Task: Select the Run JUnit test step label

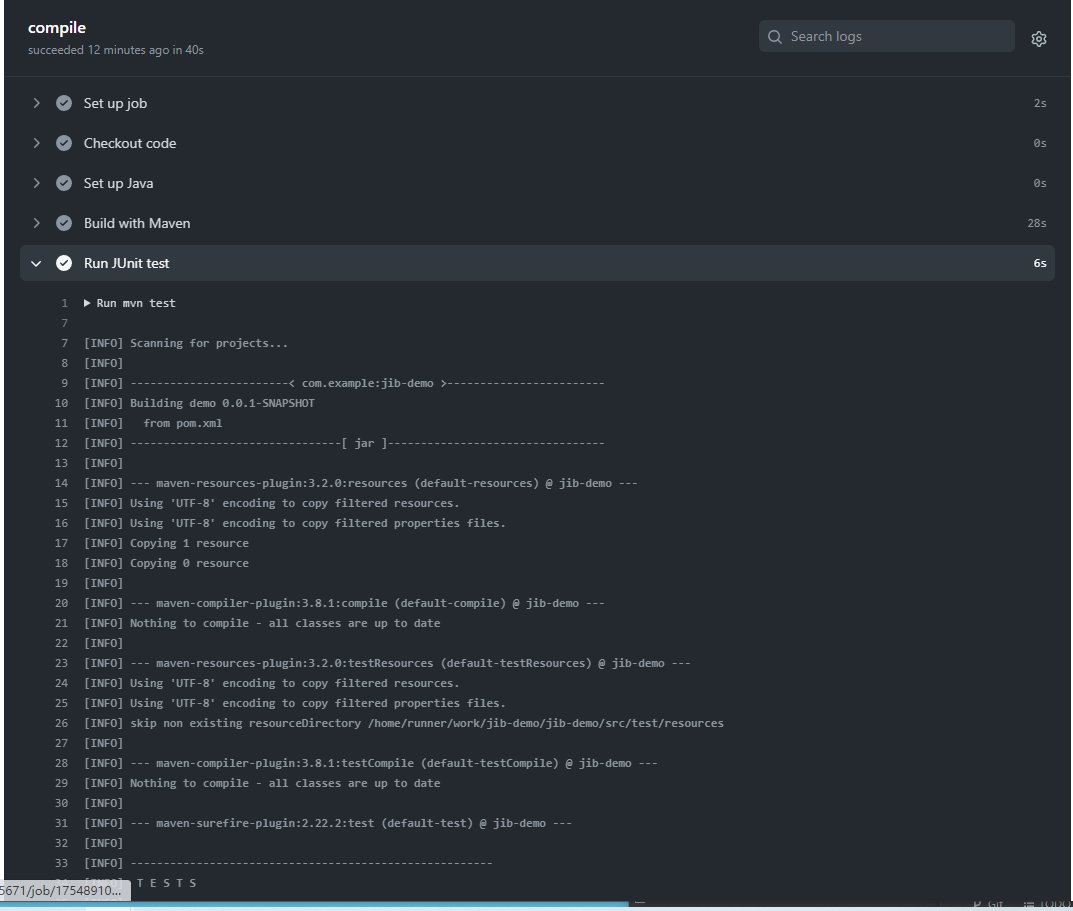Action: point(127,264)
